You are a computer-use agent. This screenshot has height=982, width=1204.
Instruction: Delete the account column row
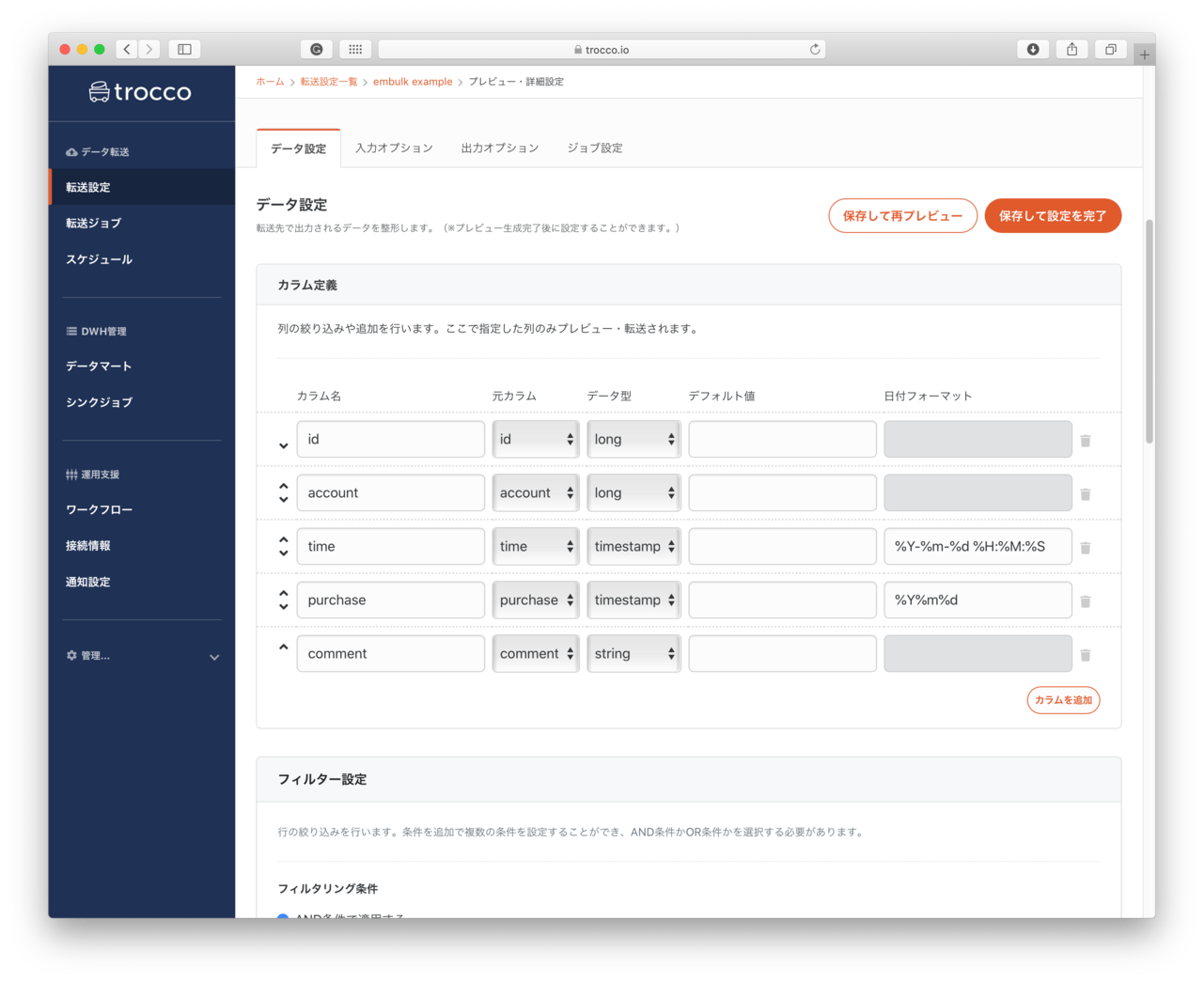coord(1086,494)
